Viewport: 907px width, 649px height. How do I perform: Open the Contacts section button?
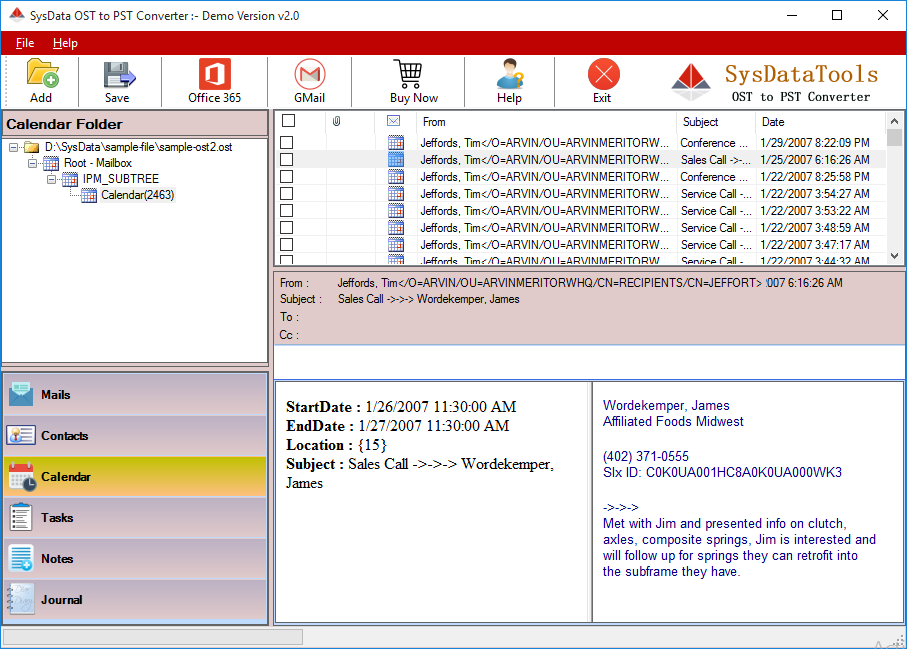point(135,435)
